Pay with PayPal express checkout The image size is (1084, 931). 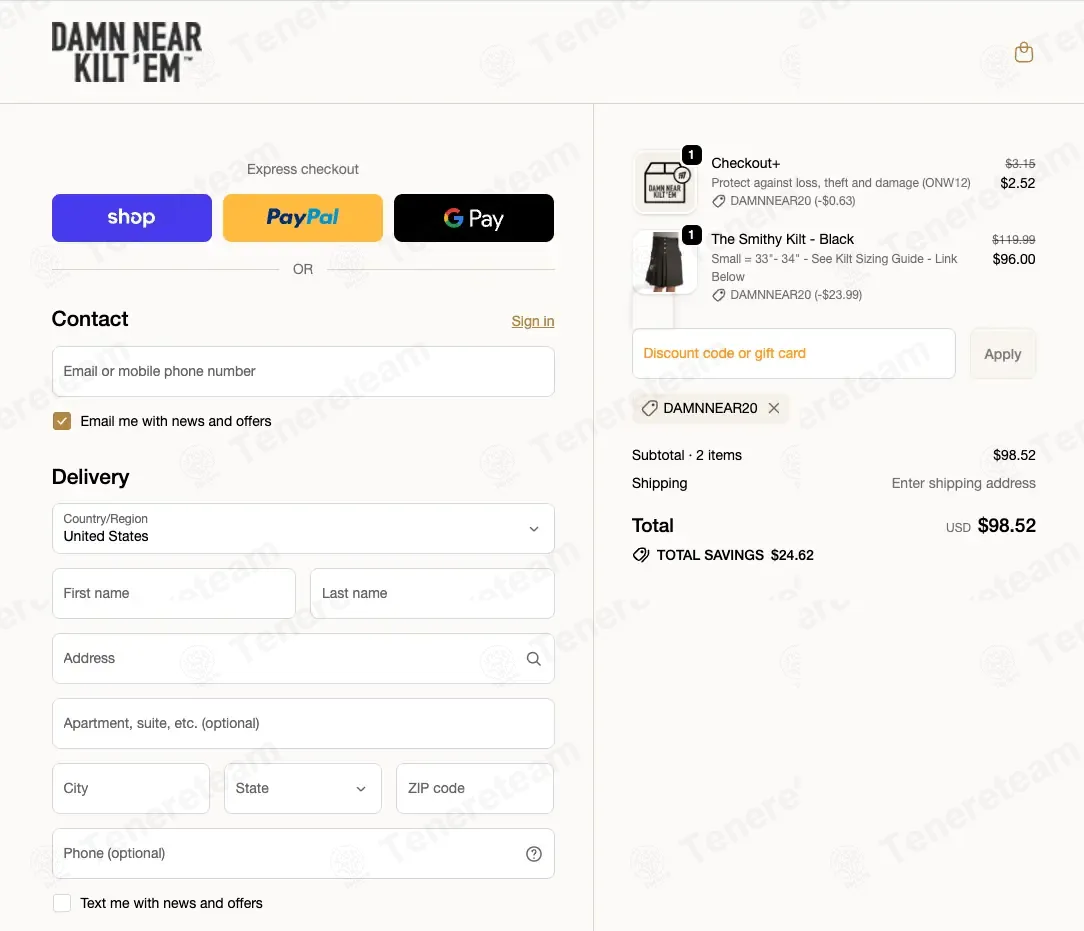[x=303, y=218]
